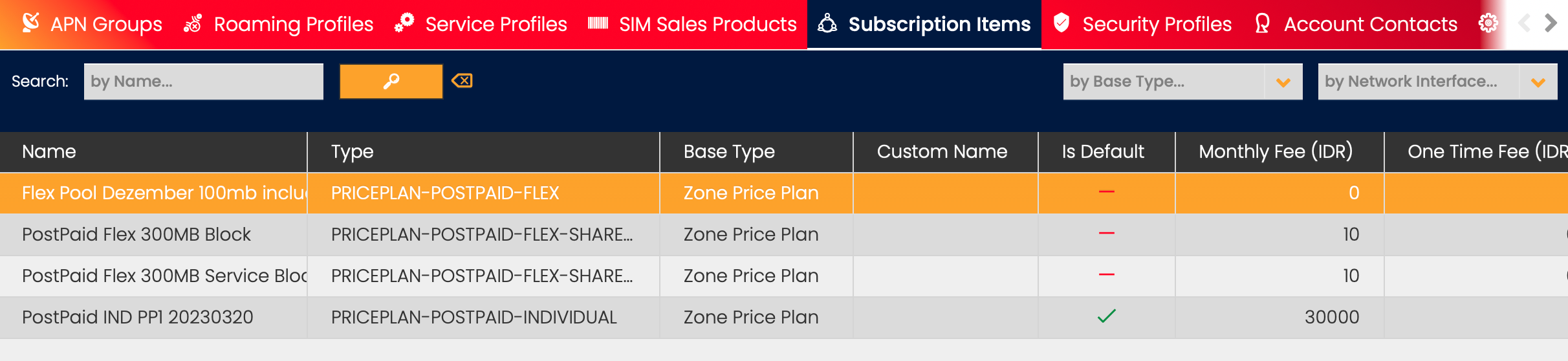The image size is (1568, 361).
Task: Clear the search with the backspace icon
Action: coord(462,81)
